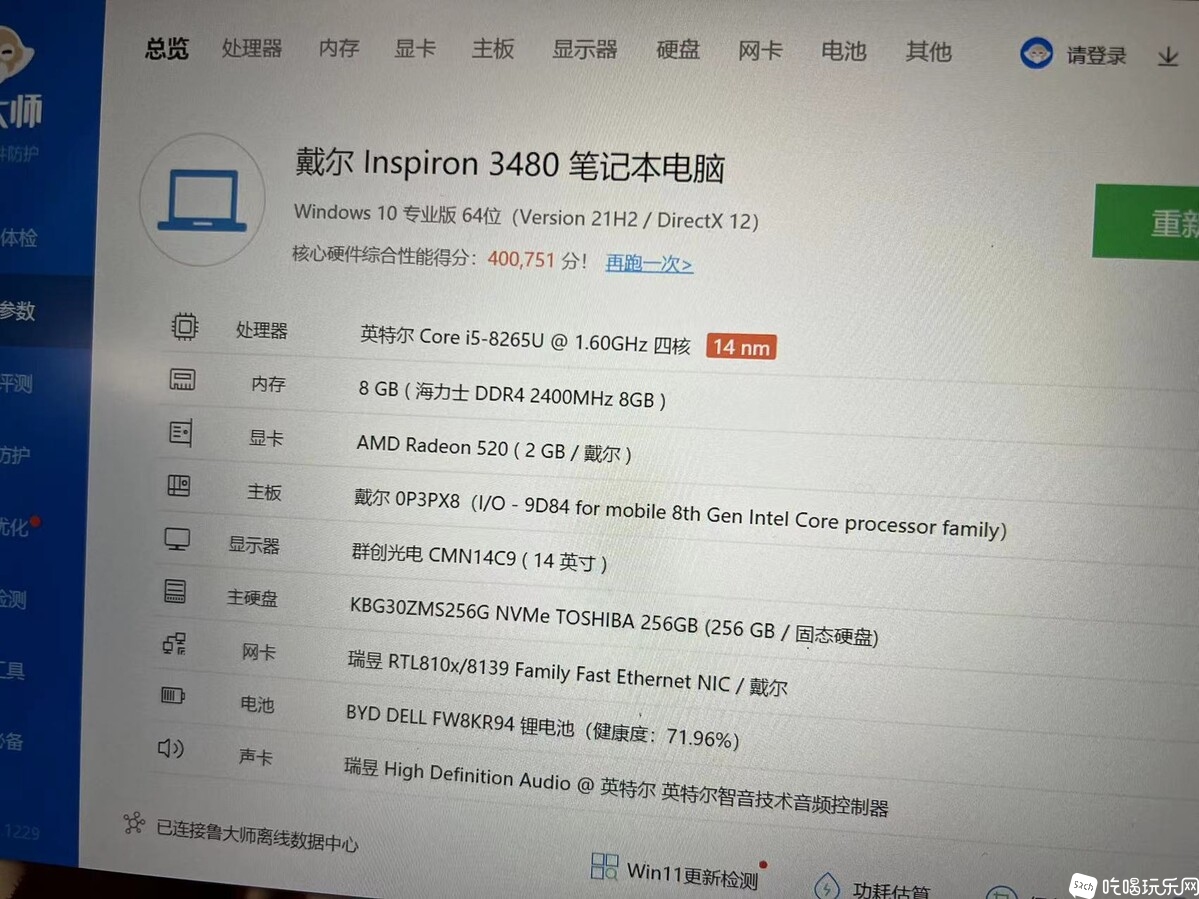Click the monitor icon beside 显示器
This screenshot has height=899, width=1199.
(177, 539)
